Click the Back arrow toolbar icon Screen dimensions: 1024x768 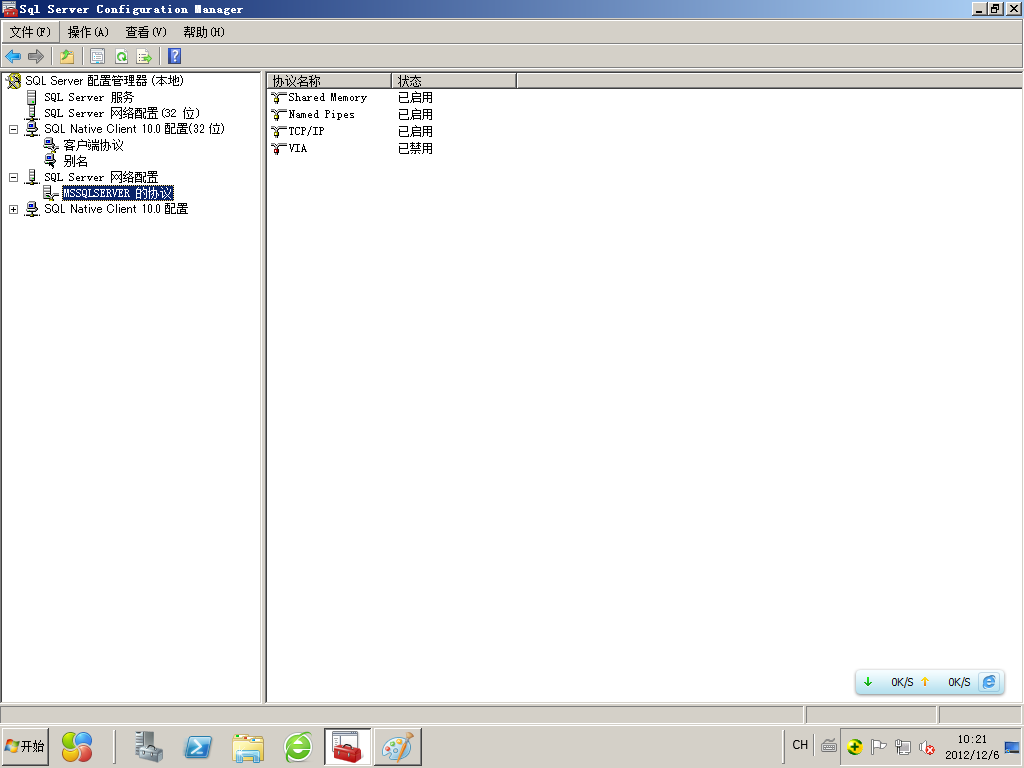13,57
